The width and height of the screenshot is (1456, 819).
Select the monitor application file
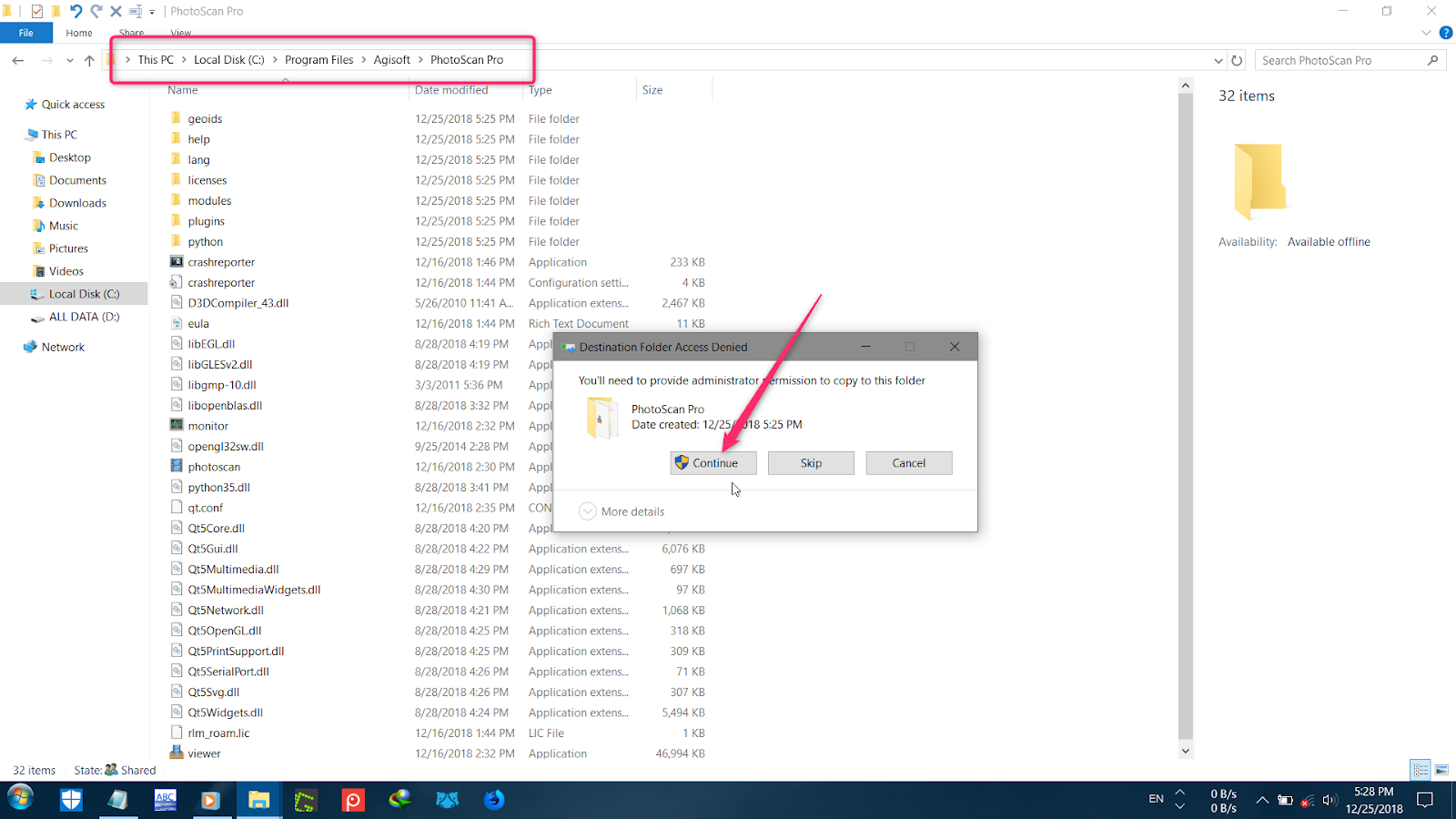pyautogui.click(x=207, y=426)
